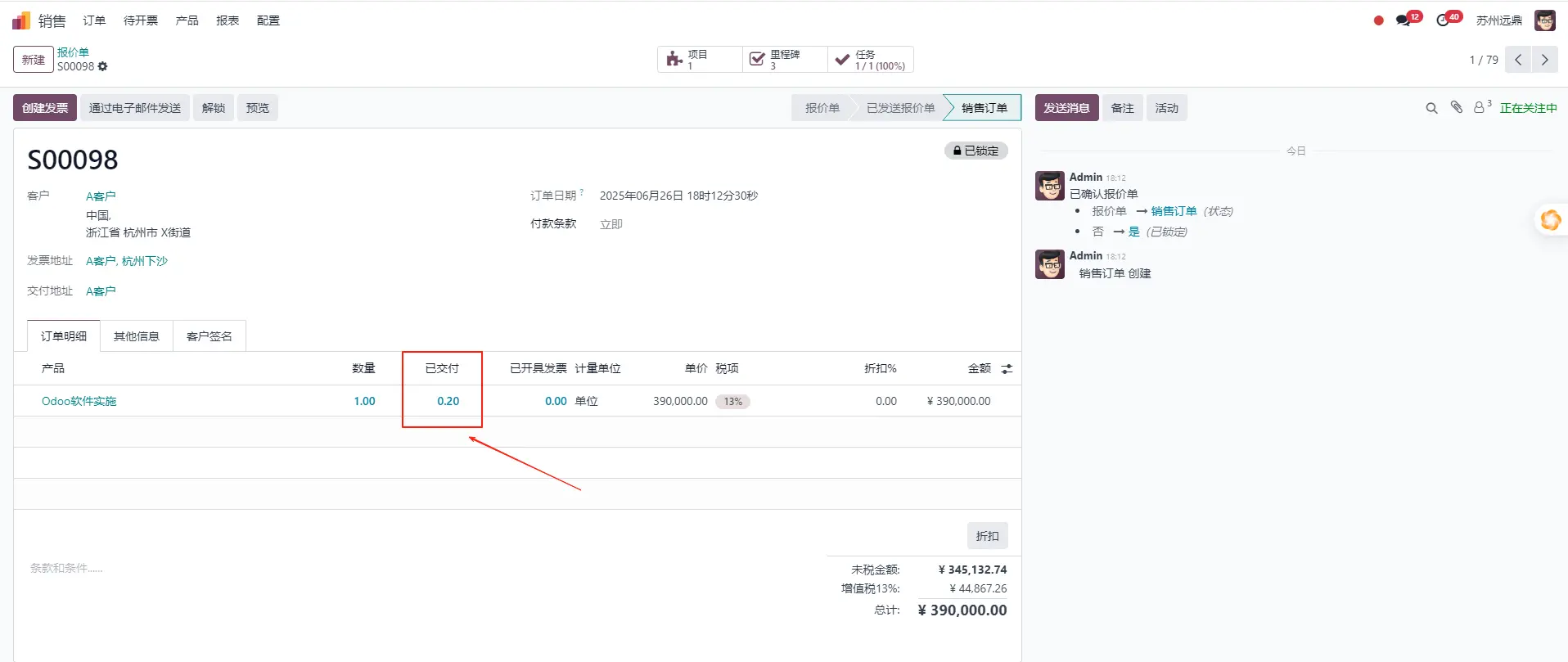Click pager text 1 / 79

coord(1484,60)
